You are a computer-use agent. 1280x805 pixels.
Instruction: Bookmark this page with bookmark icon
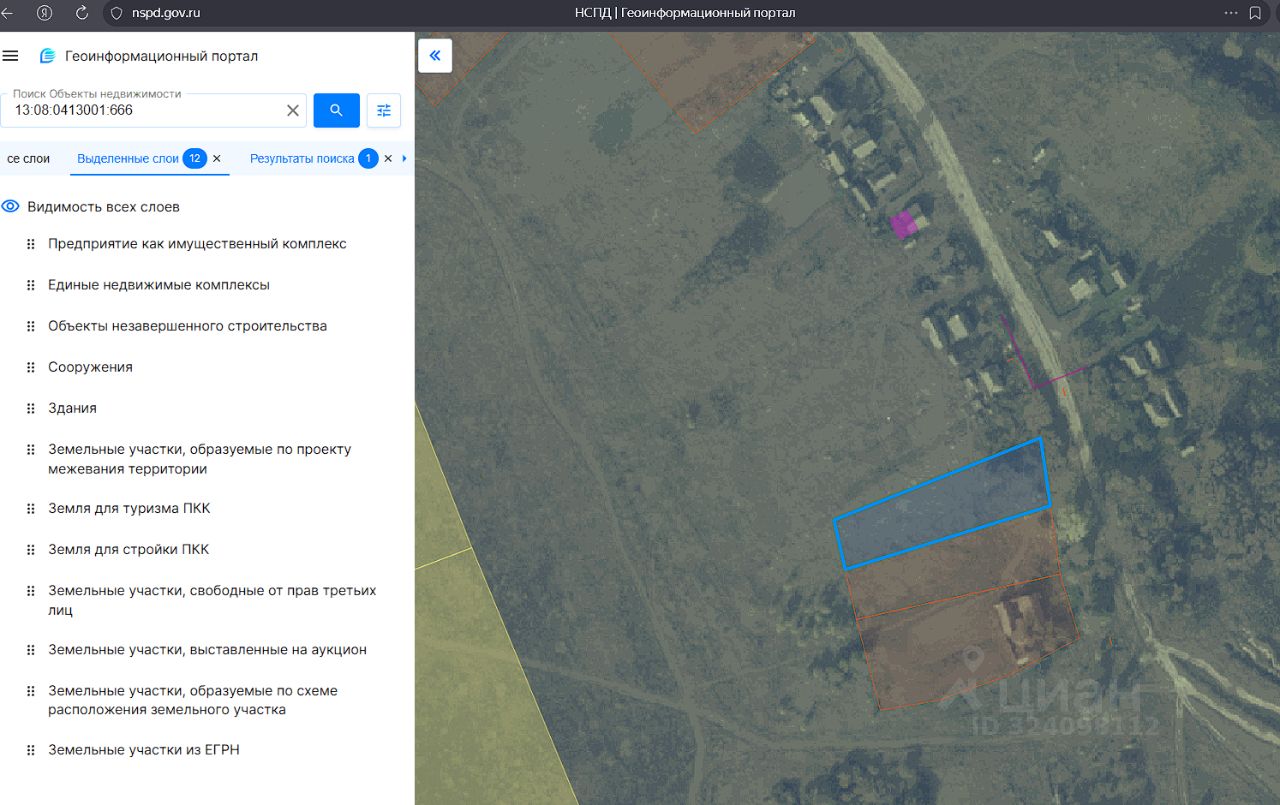click(x=1256, y=13)
